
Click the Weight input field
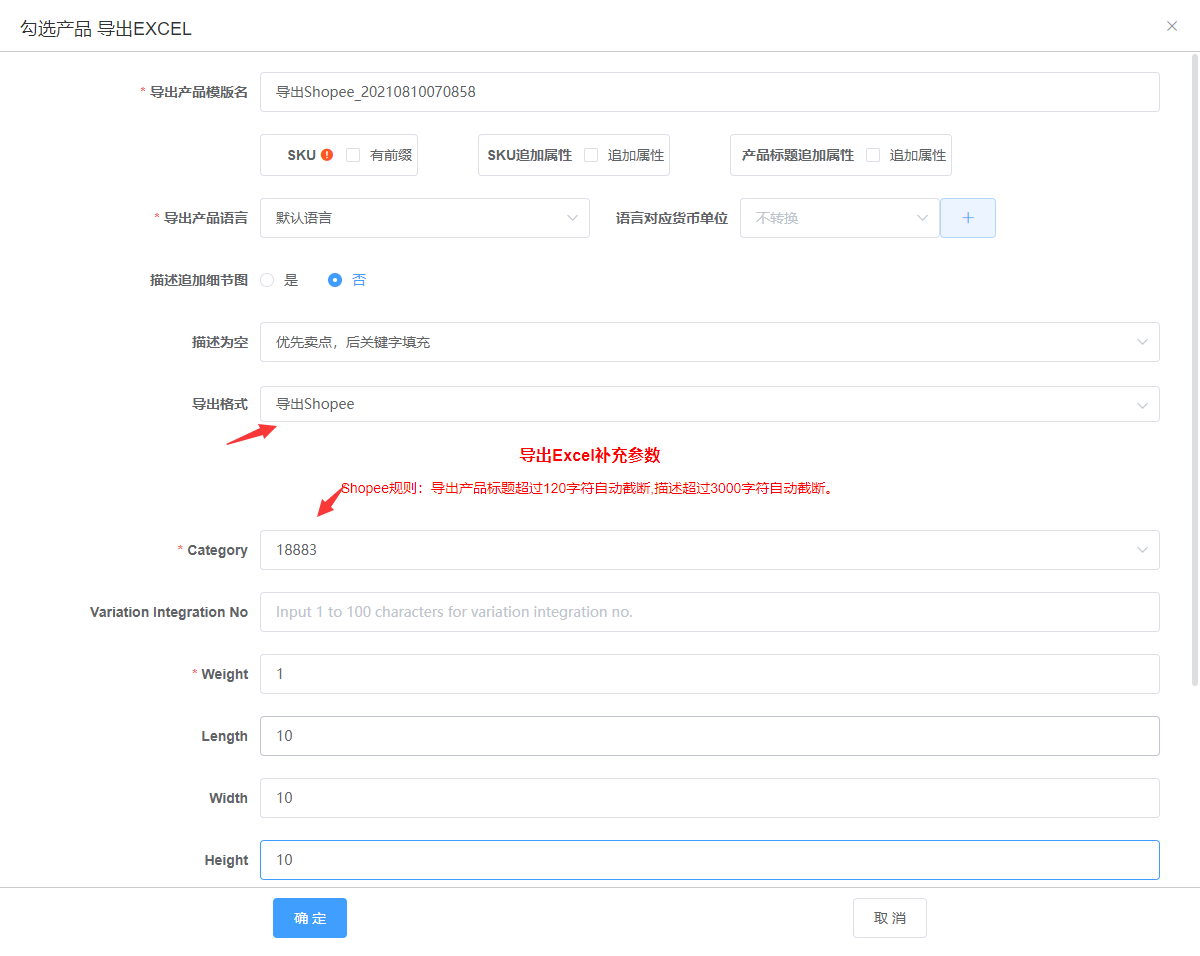[710, 674]
